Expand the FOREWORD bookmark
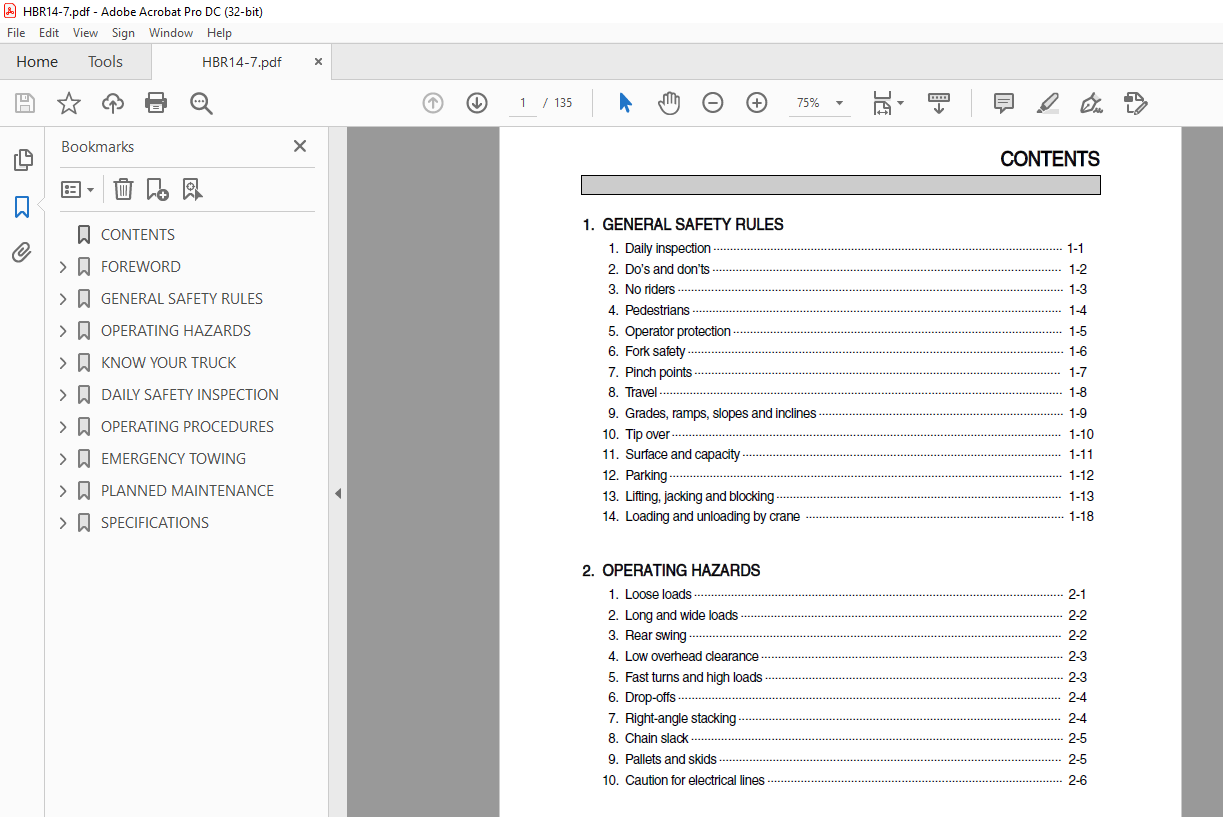This screenshot has height=817, width=1223. click(x=63, y=267)
